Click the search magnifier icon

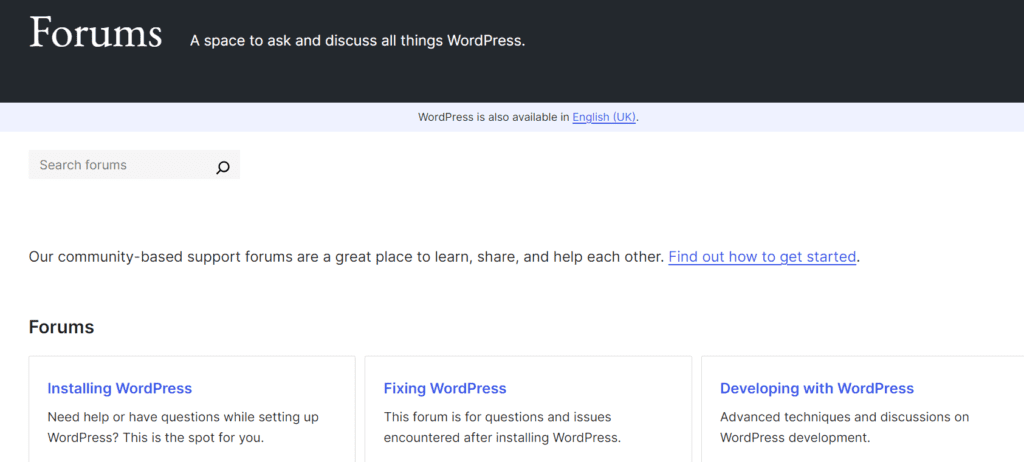223,168
